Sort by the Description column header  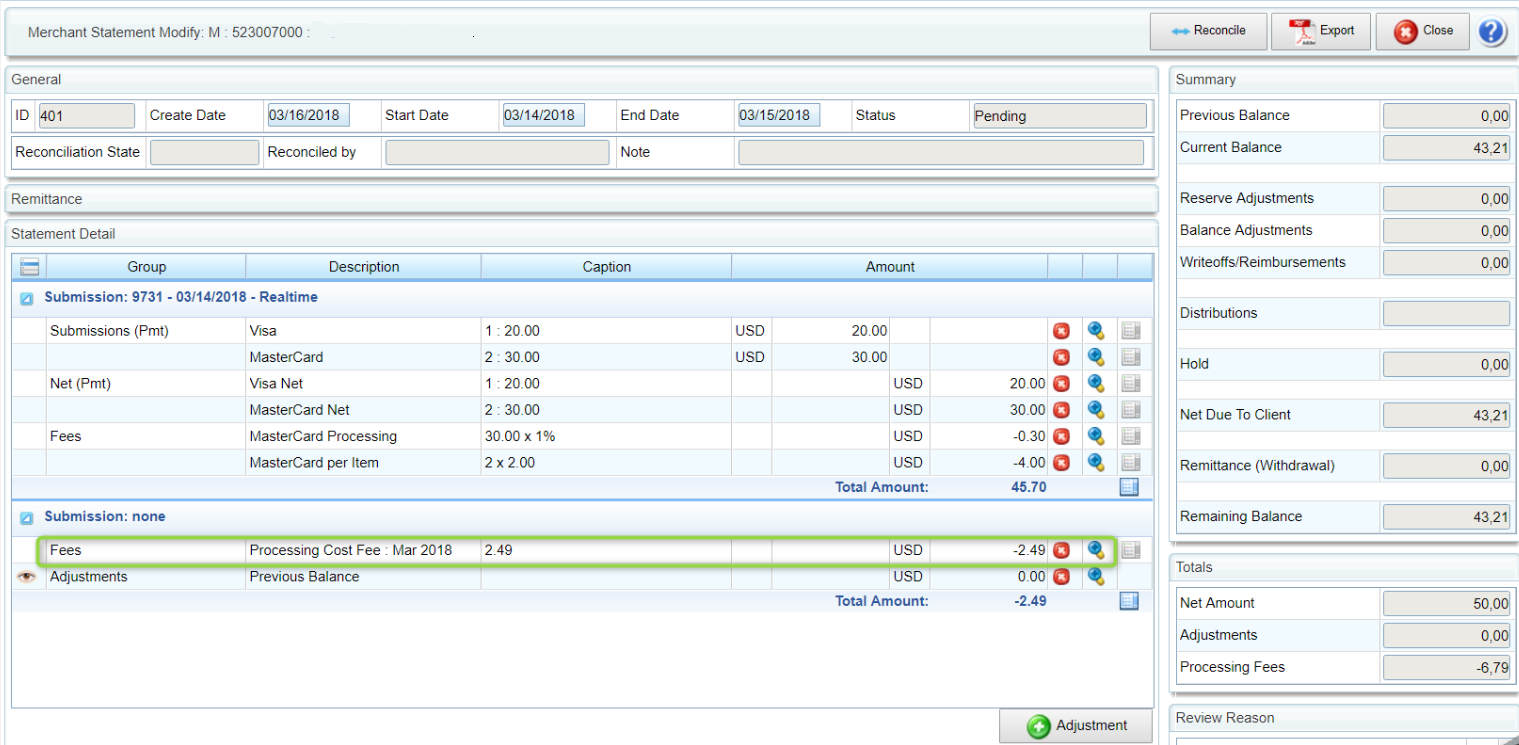364,267
